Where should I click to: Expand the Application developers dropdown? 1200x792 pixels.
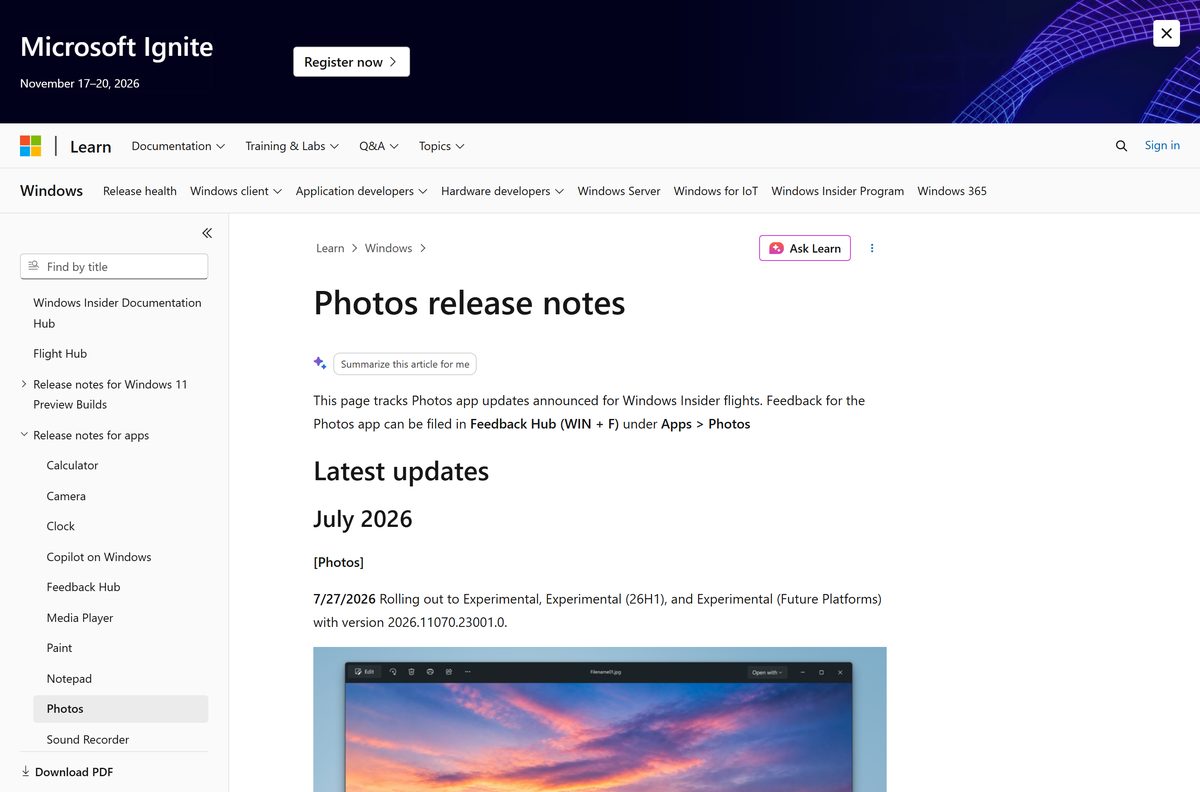click(x=362, y=191)
